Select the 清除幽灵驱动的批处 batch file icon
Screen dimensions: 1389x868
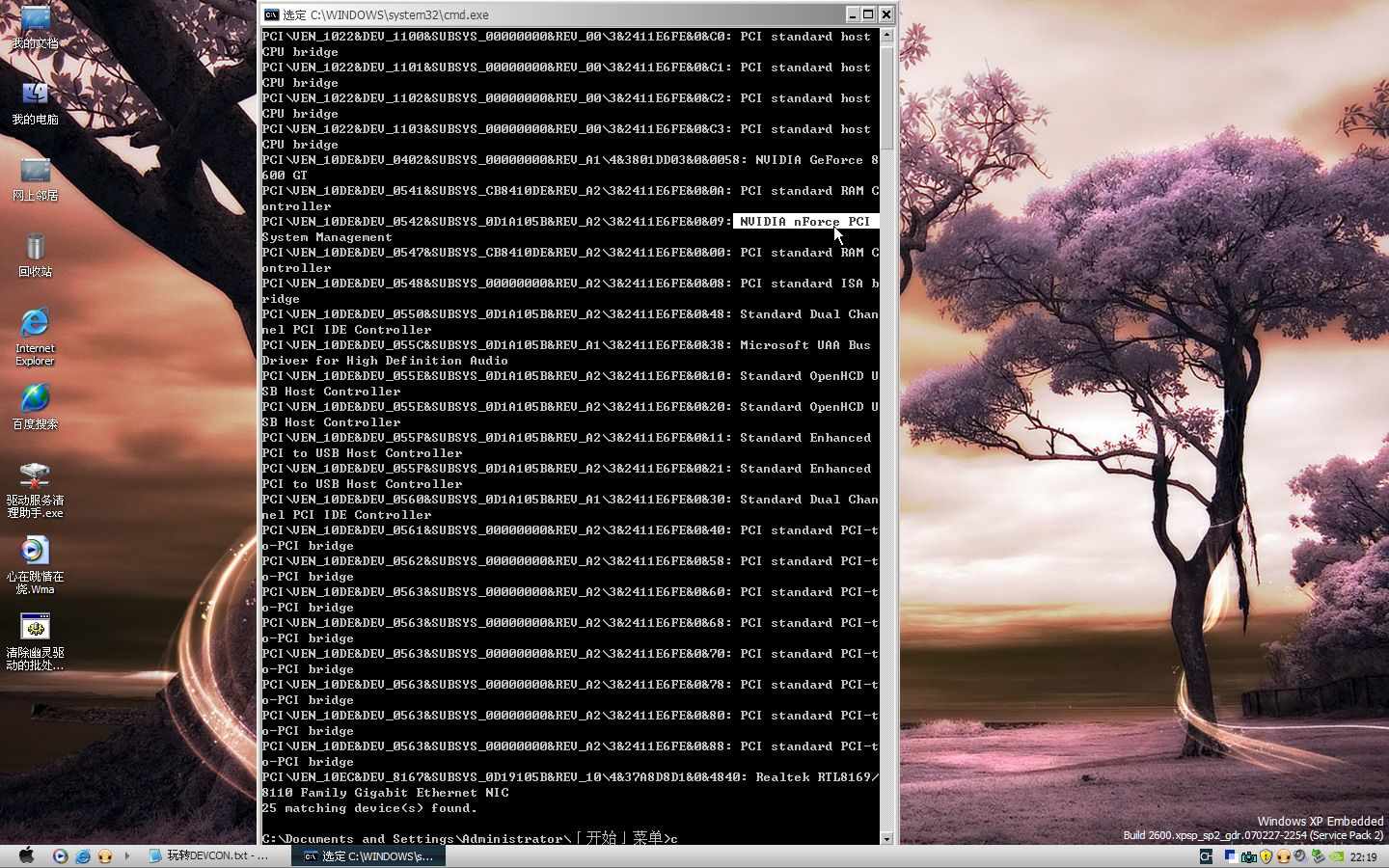click(35, 642)
